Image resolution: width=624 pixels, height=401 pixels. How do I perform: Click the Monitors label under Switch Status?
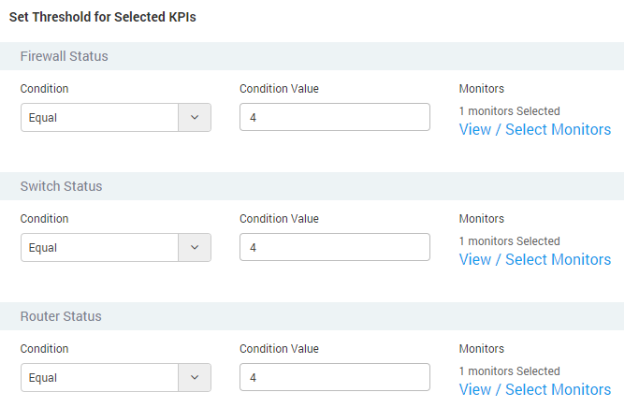click(x=482, y=219)
